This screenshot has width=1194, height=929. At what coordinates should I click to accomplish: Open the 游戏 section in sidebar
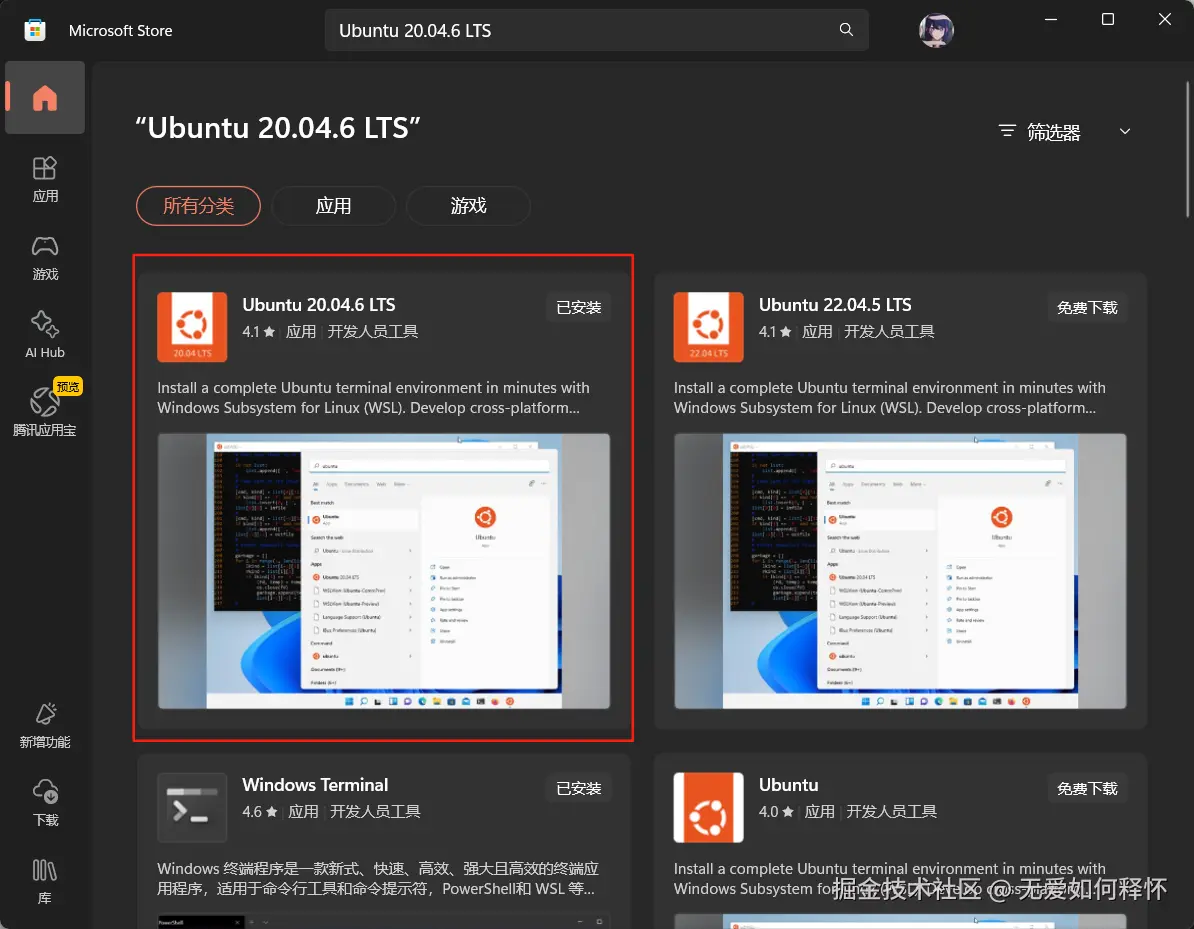tap(45, 258)
